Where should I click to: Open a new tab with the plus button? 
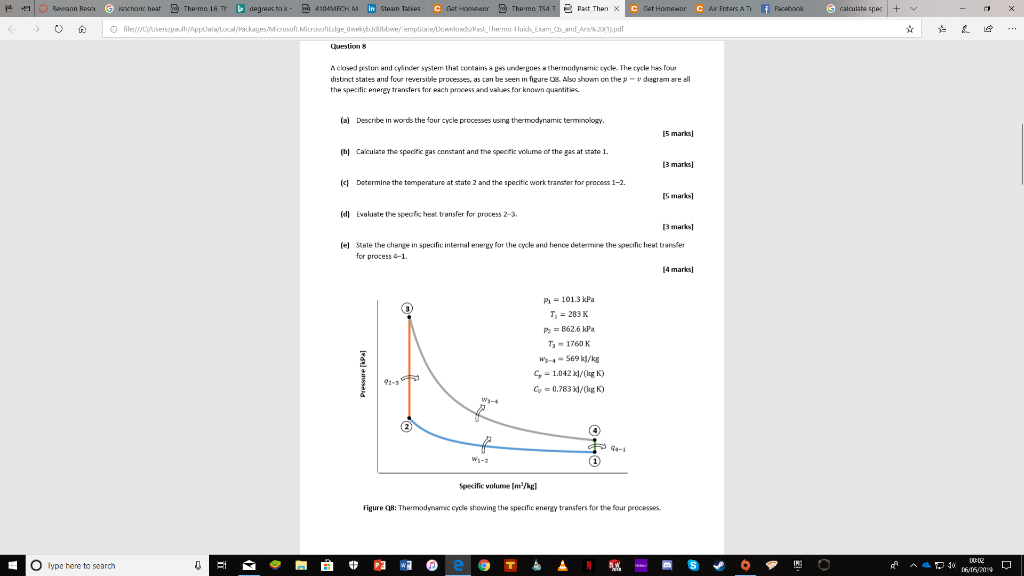pyautogui.click(x=896, y=7)
